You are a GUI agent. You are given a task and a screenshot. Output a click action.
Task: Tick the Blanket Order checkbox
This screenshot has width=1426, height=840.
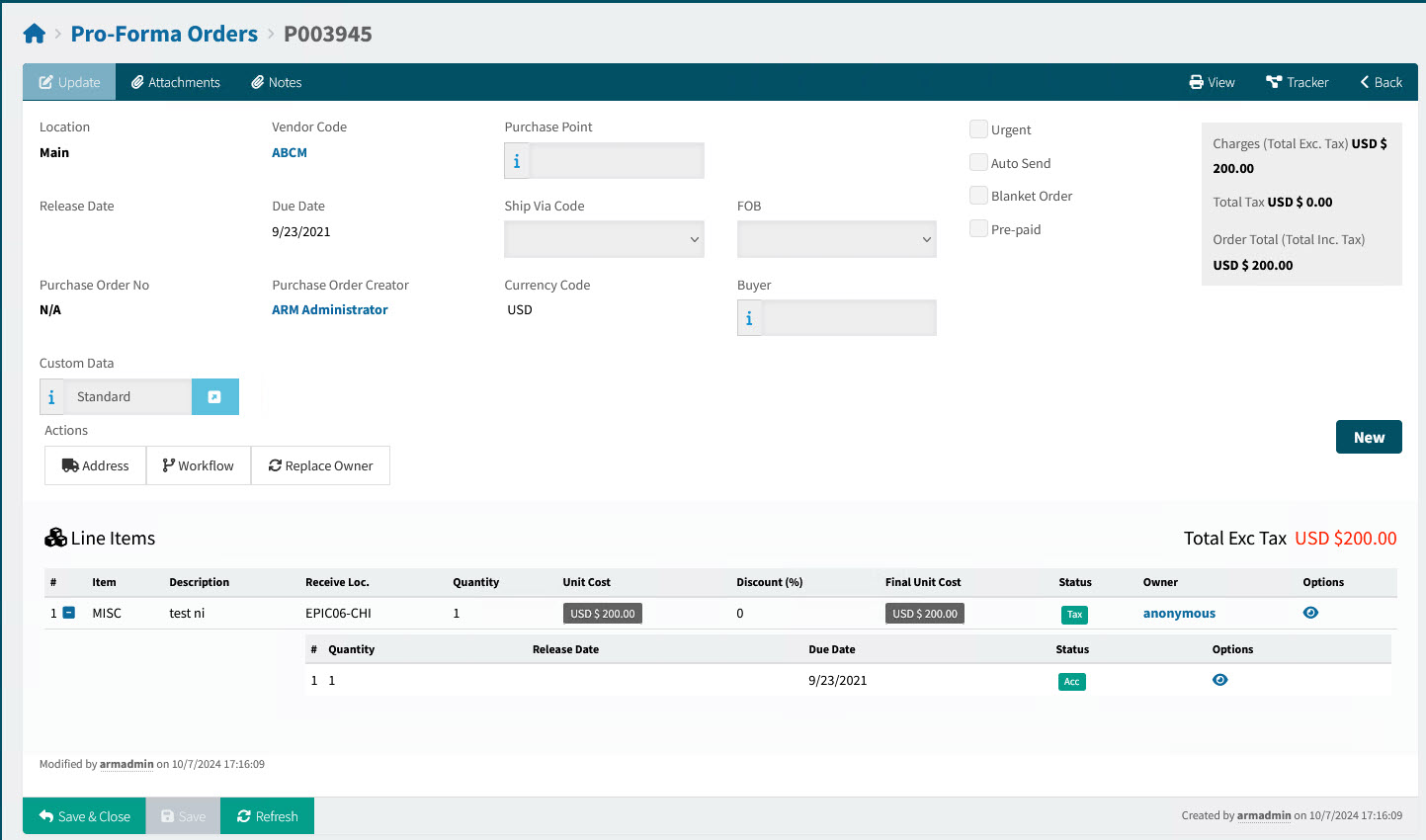pyautogui.click(x=978, y=196)
